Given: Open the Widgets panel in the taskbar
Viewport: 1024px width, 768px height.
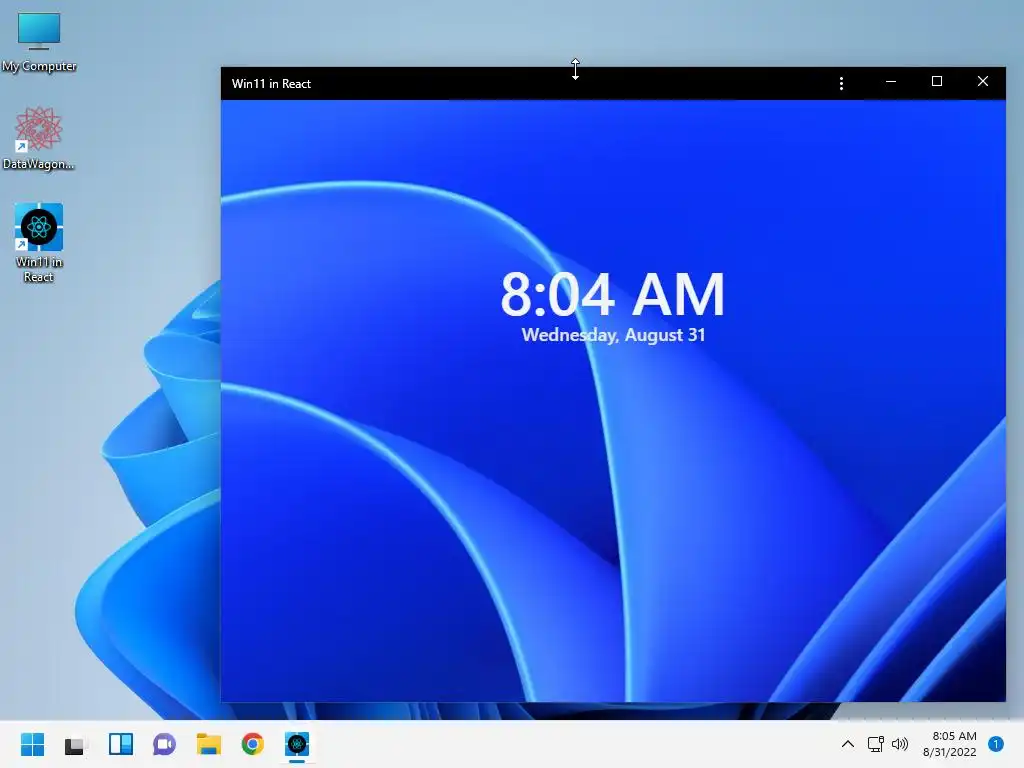Looking at the screenshot, I should (121, 744).
